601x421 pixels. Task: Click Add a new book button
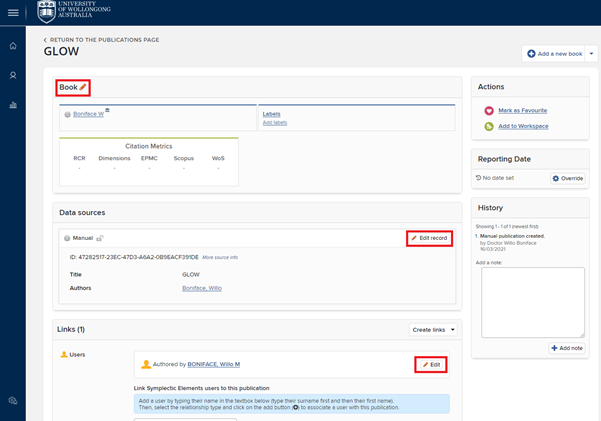coord(553,54)
